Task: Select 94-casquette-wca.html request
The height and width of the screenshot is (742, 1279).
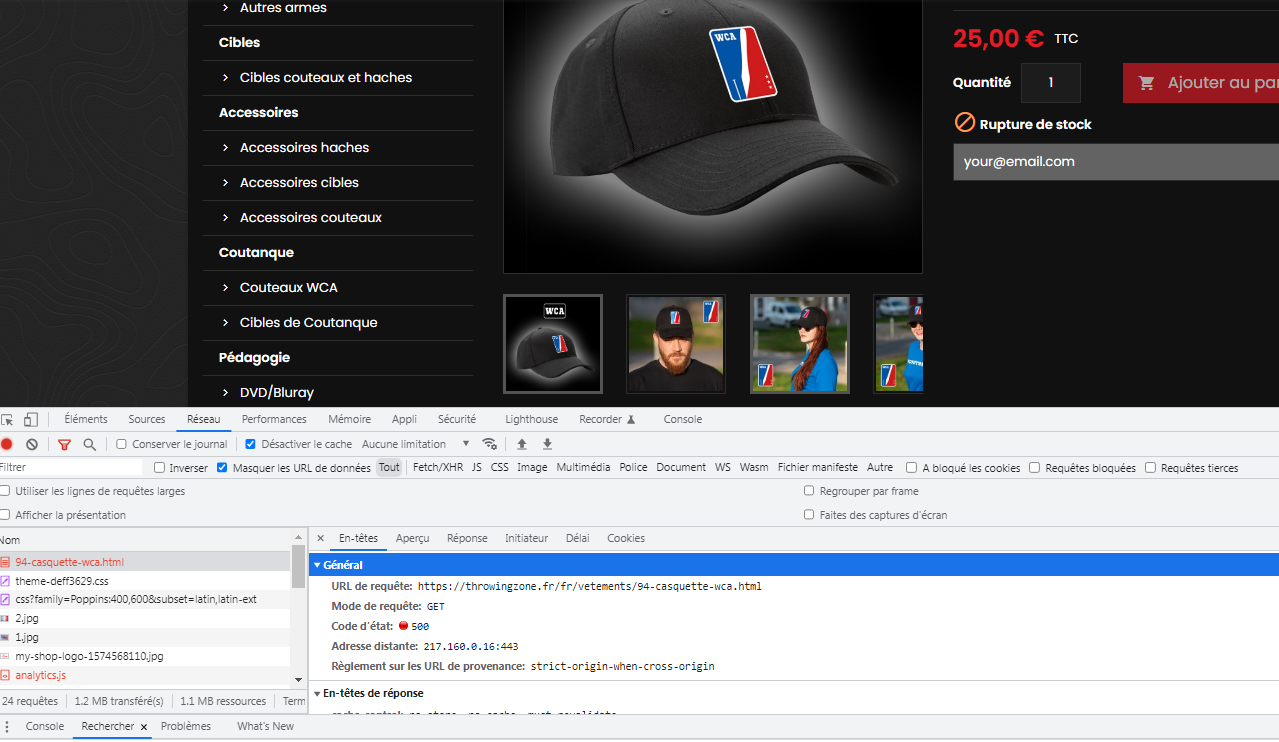Action: 146,562
